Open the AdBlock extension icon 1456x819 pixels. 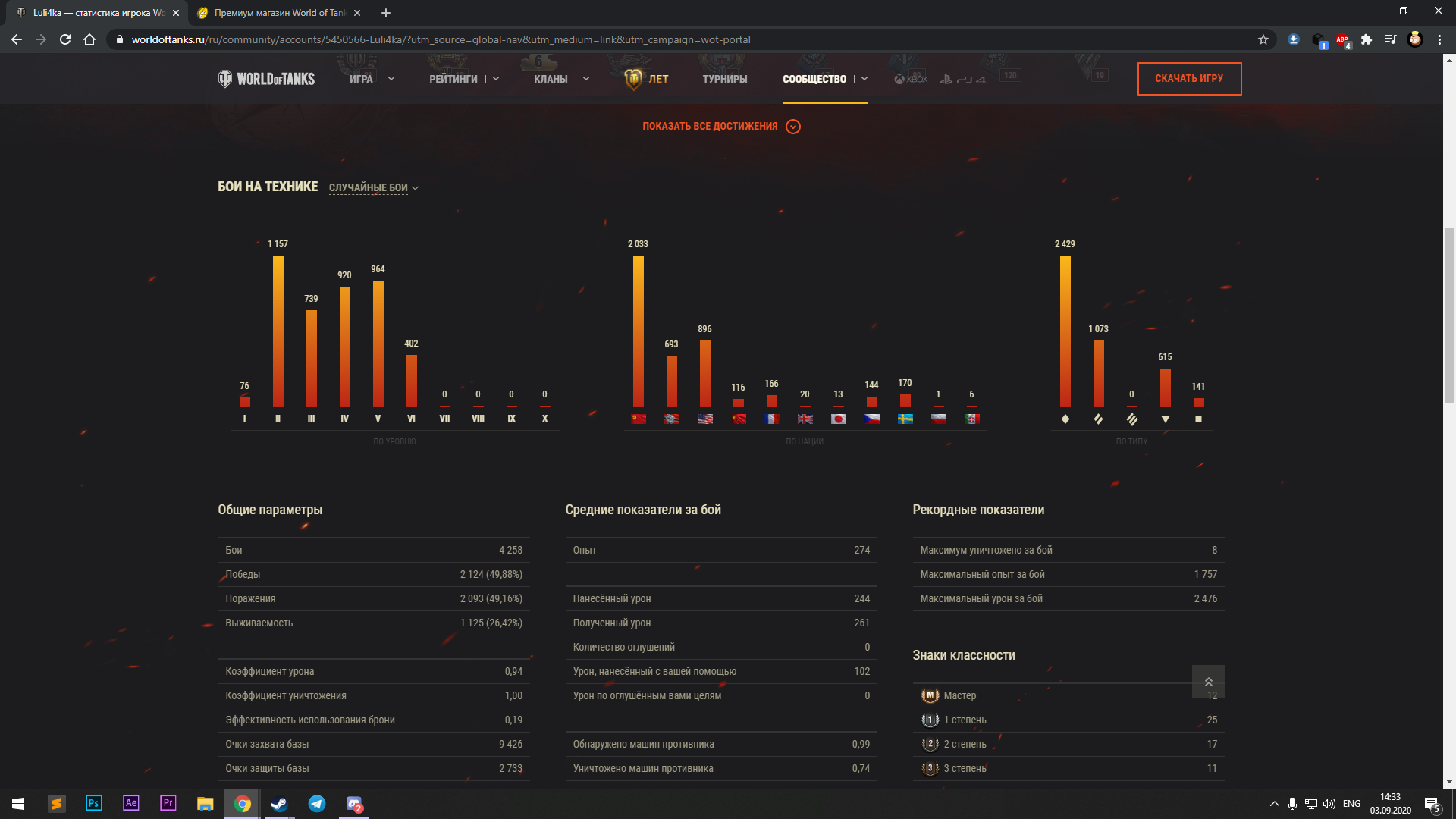pos(1343,39)
